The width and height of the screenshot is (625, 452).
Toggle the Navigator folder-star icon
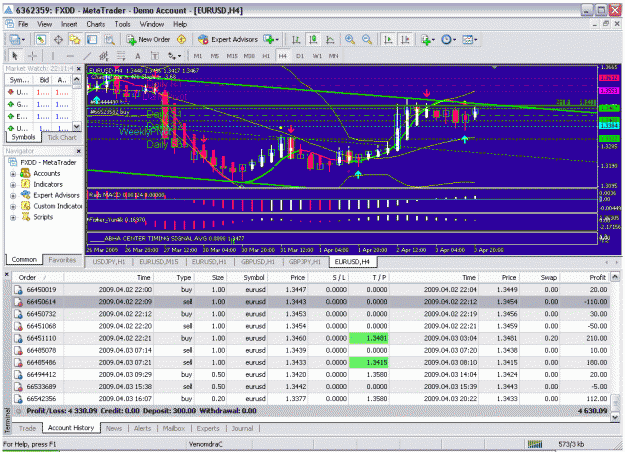[75, 39]
